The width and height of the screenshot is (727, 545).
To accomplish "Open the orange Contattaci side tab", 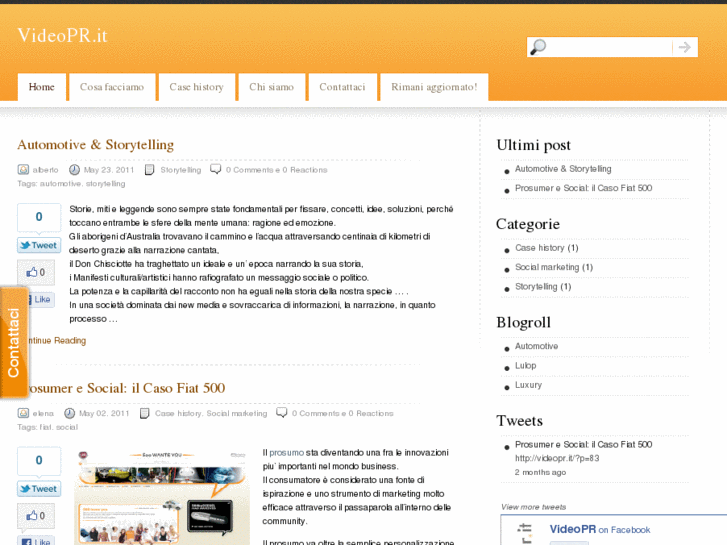I will coord(14,342).
